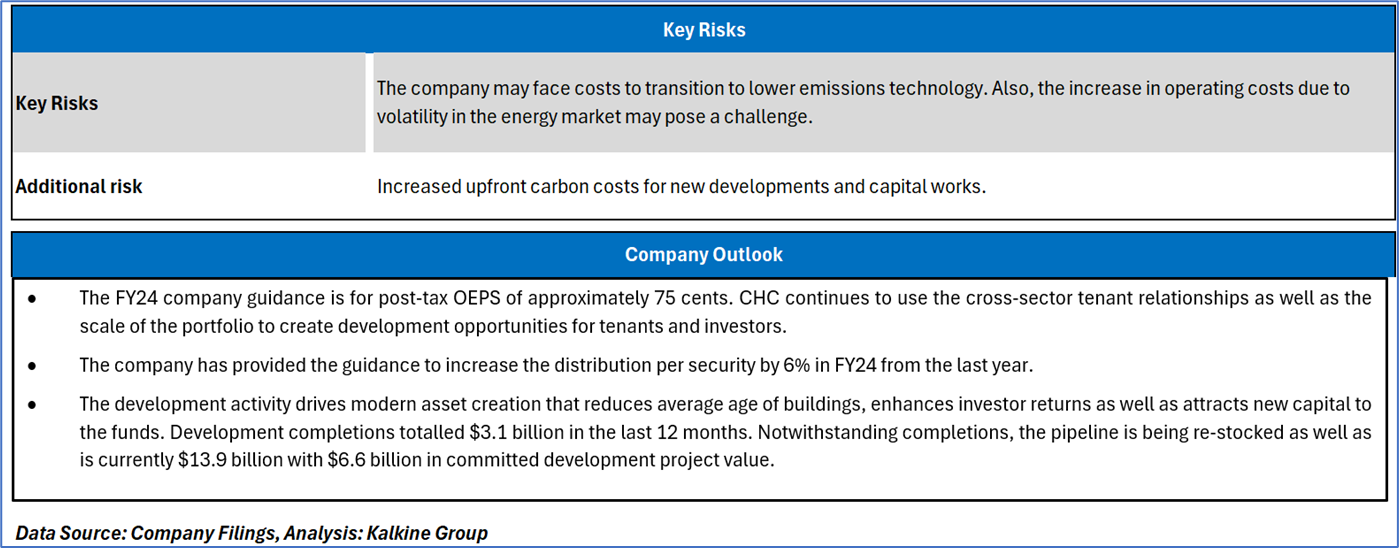Click the blue Key Risks header bar

click(704, 30)
